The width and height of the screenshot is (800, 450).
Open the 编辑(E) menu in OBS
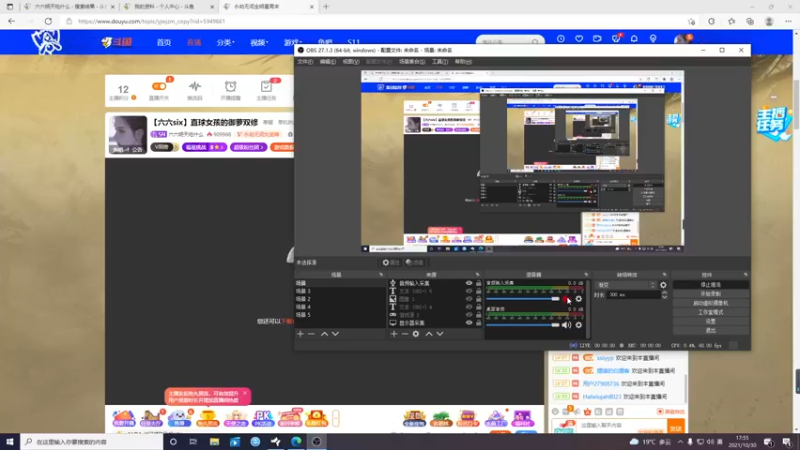(x=328, y=62)
